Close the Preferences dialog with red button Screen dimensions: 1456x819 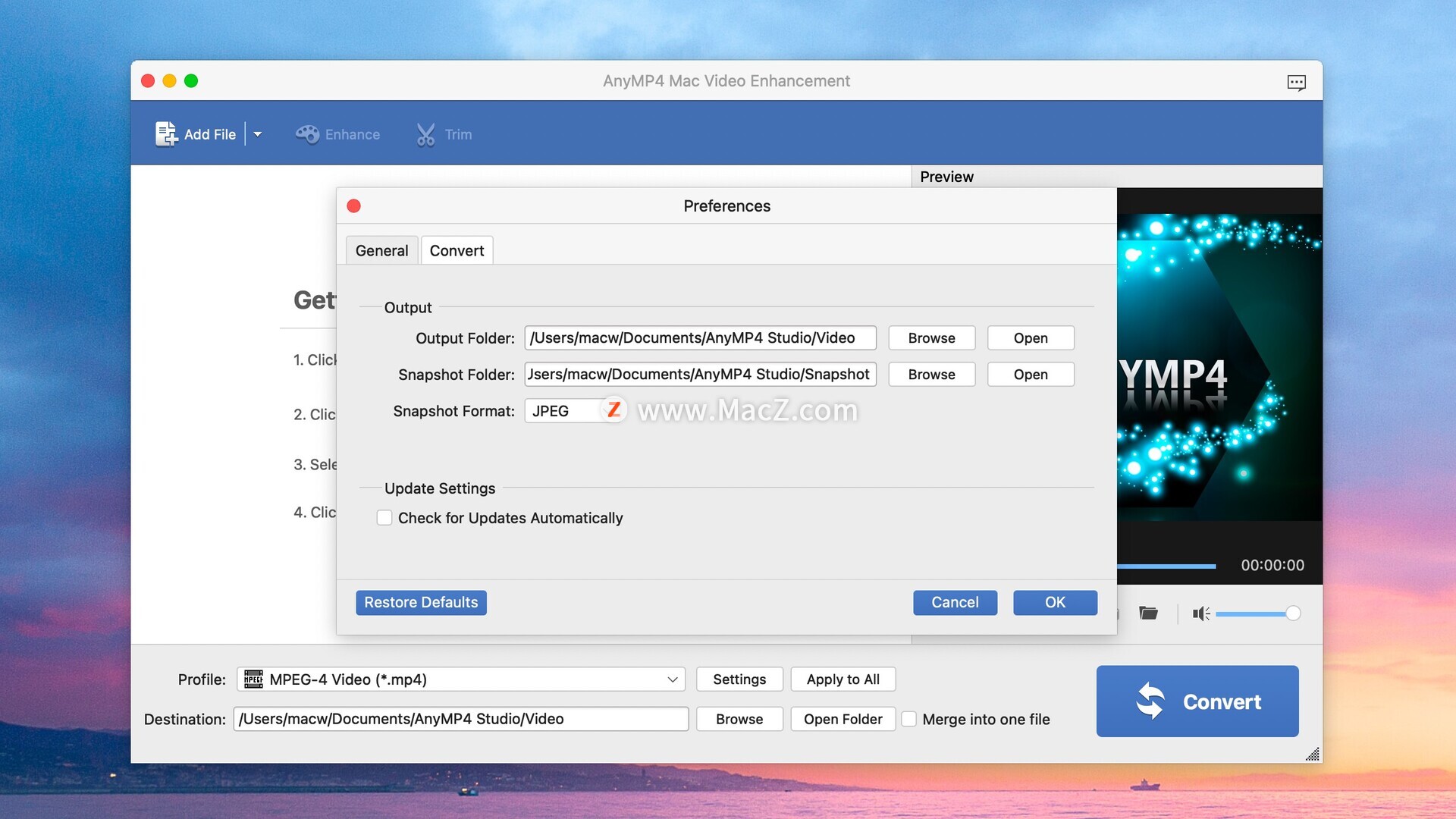(x=353, y=206)
